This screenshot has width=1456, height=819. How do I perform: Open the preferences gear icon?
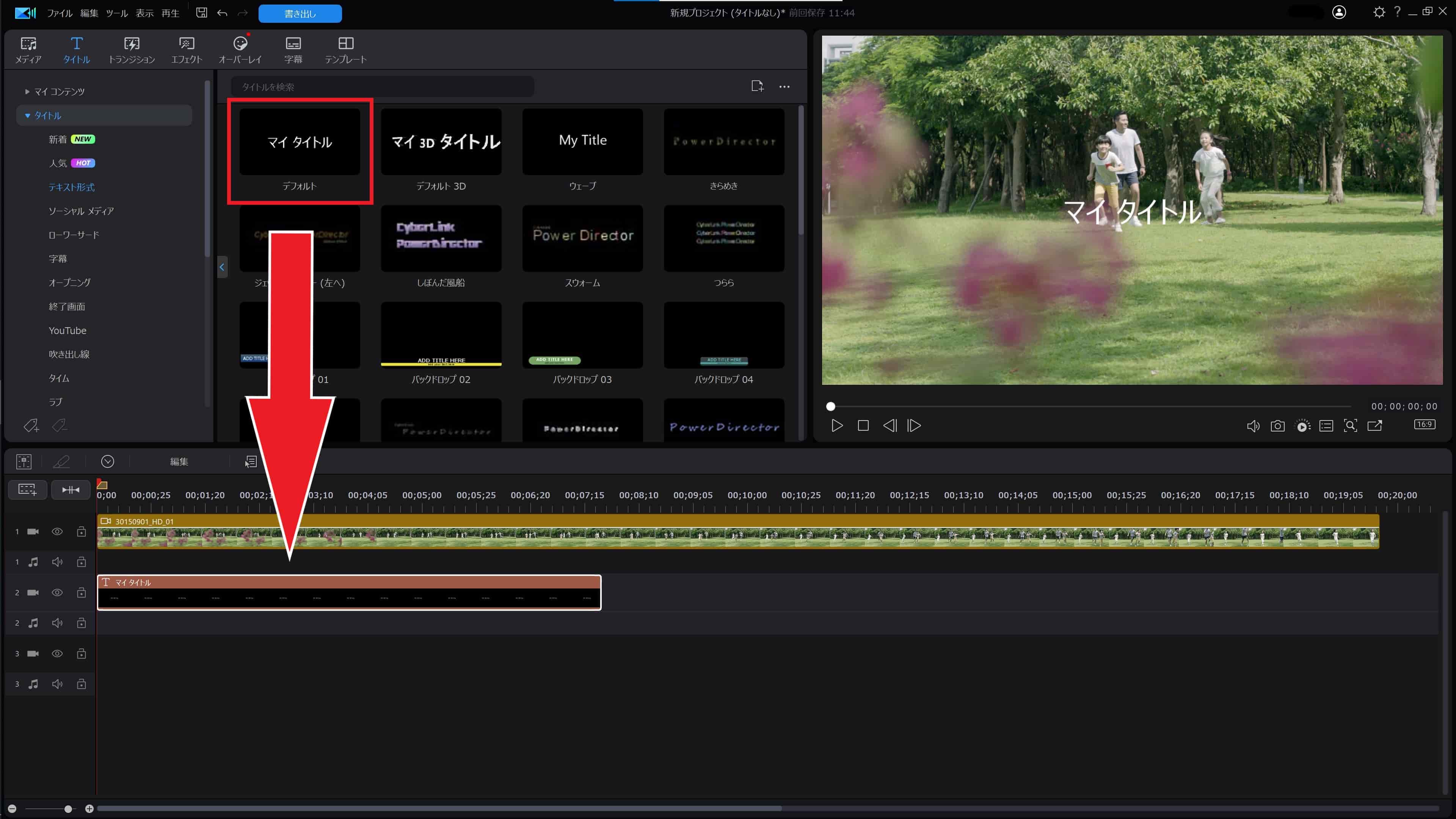[x=1379, y=13]
